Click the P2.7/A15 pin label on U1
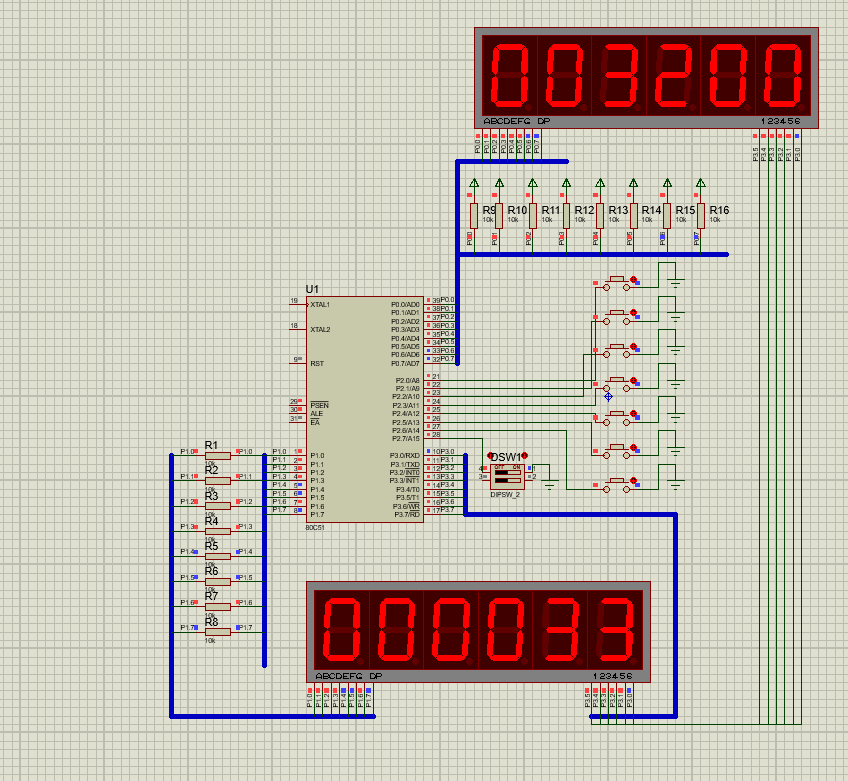 [406, 439]
